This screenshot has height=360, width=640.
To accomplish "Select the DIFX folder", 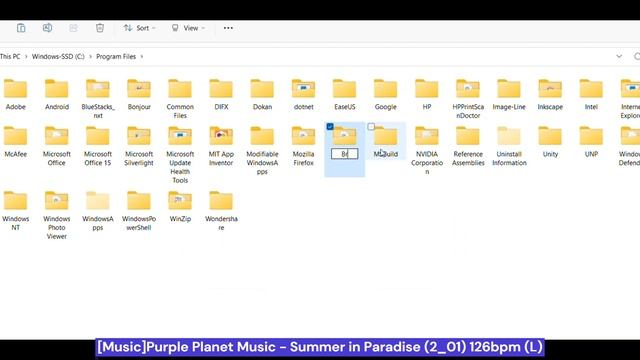I will [221, 95].
